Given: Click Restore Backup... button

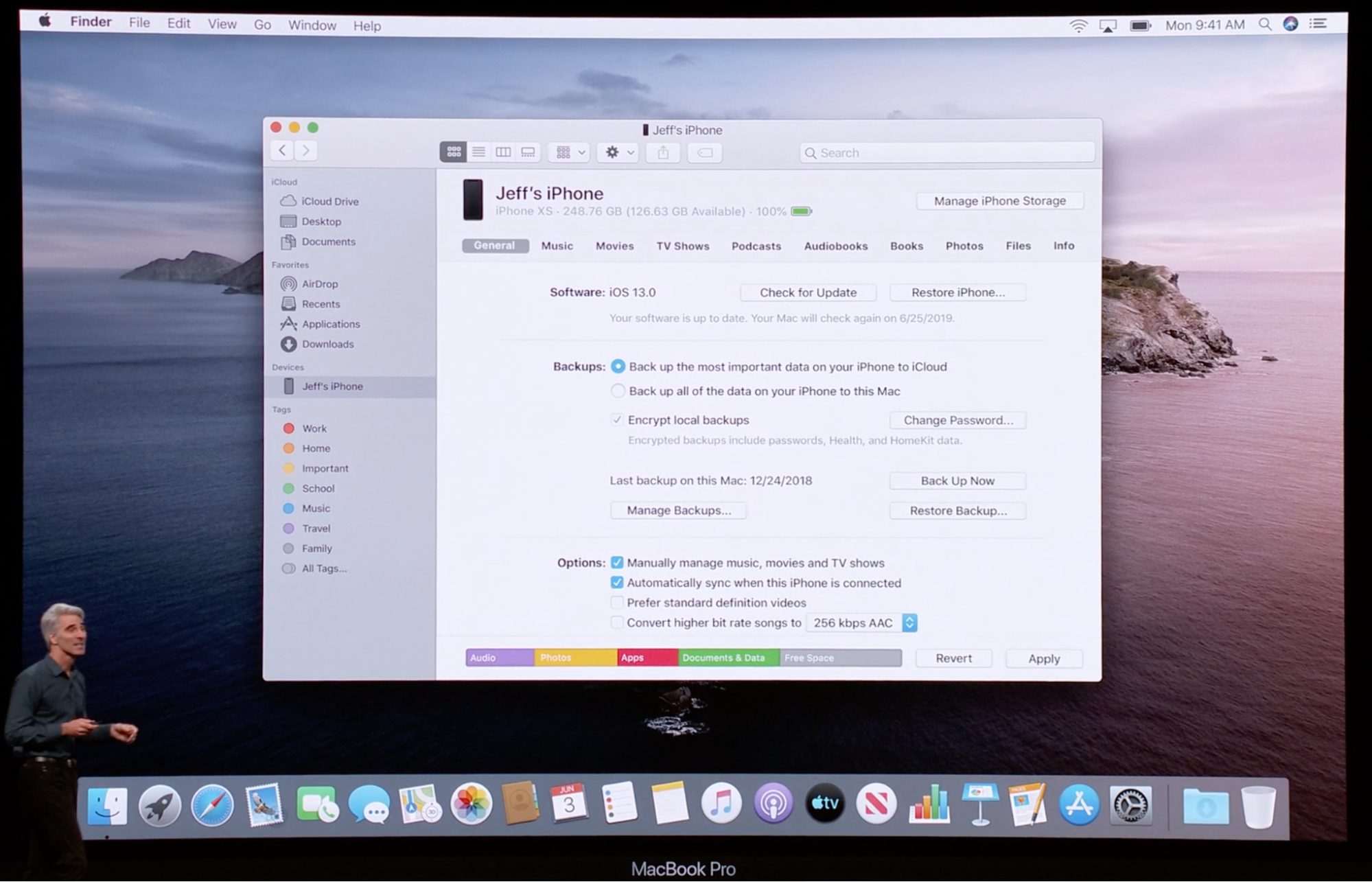Looking at the screenshot, I should [958, 511].
